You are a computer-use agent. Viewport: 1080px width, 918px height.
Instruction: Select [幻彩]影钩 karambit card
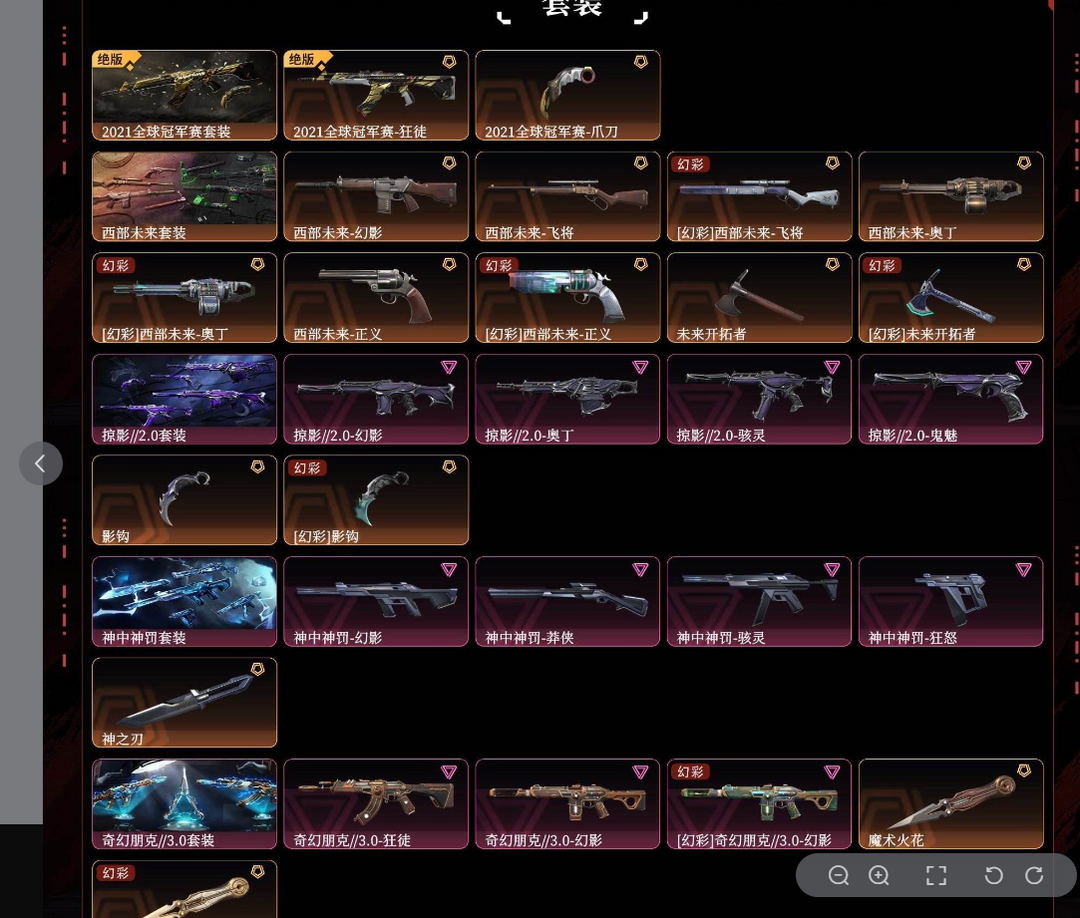click(376, 500)
